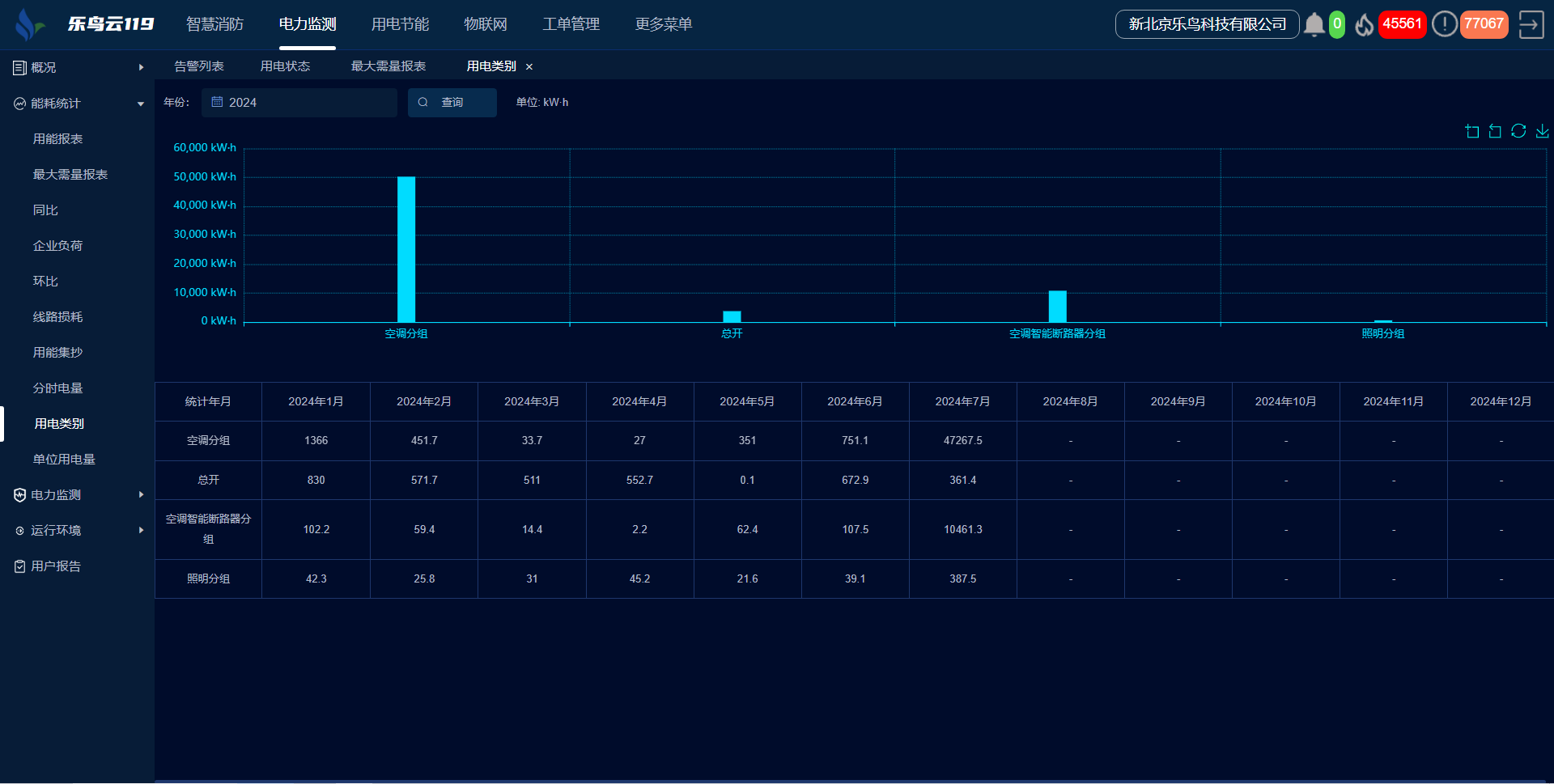The height and width of the screenshot is (784, 1554).
Task: Click the tallest 空调分组 chart bar
Action: coord(406,249)
